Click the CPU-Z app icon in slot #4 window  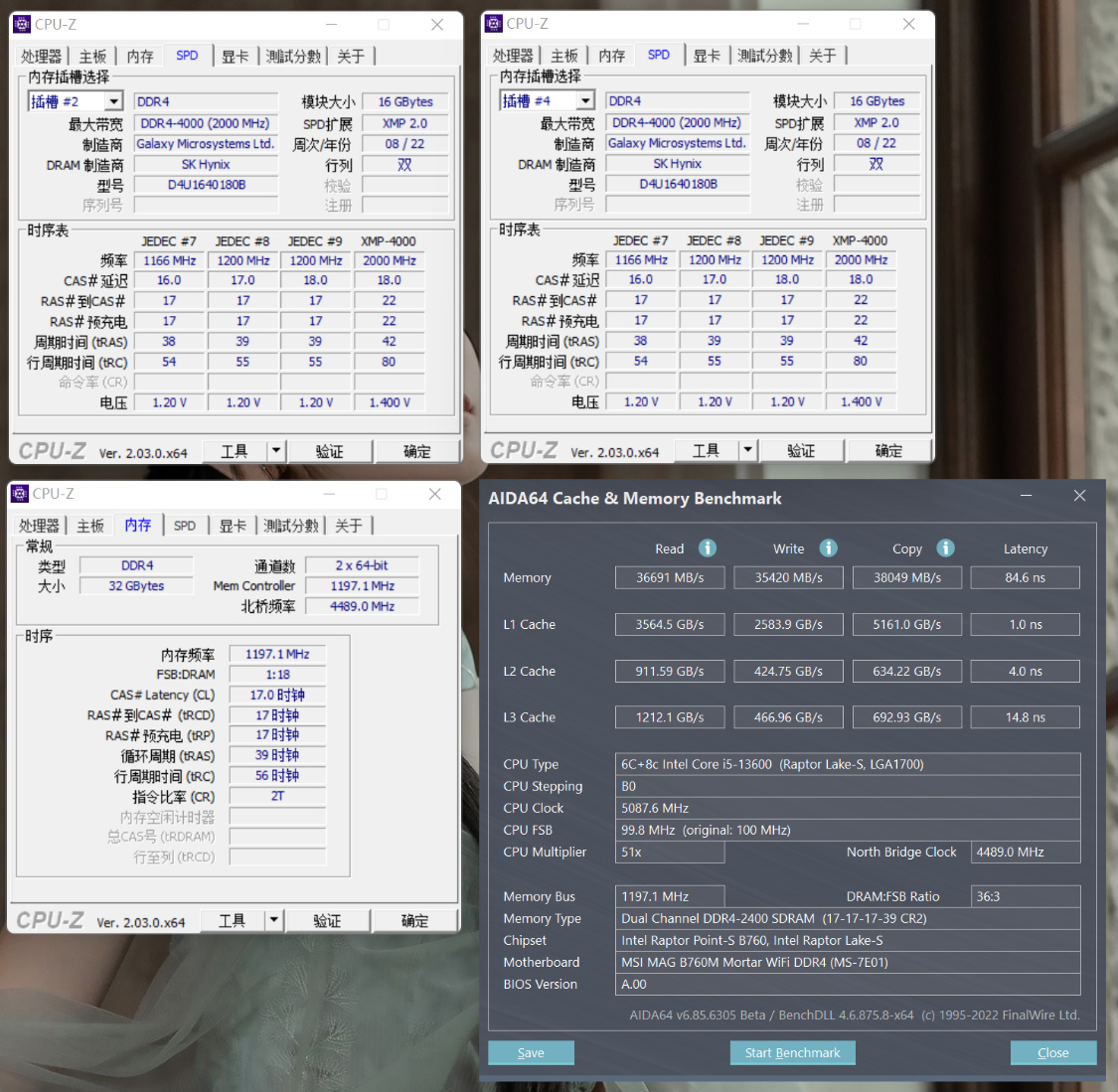[x=493, y=24]
